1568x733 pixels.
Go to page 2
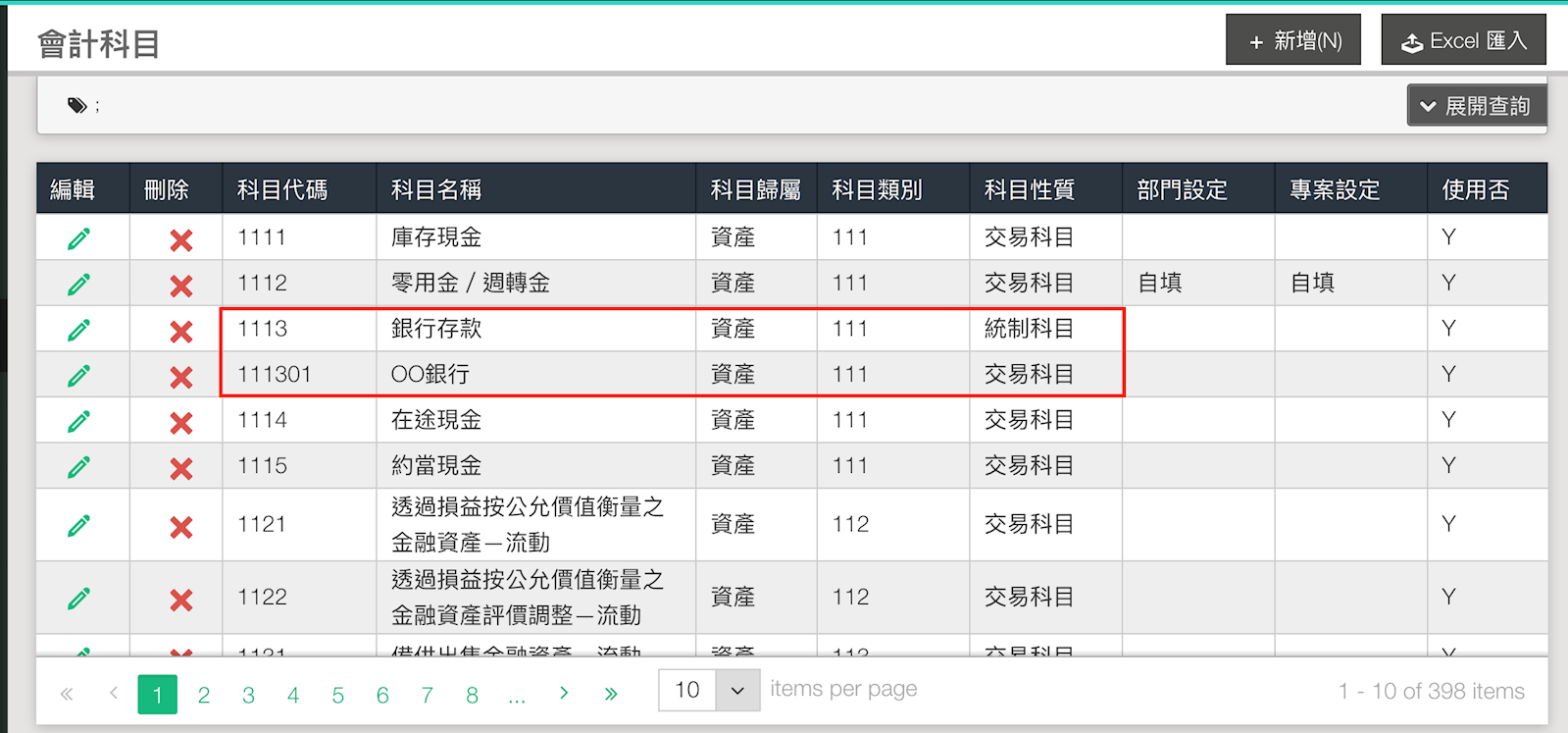204,696
